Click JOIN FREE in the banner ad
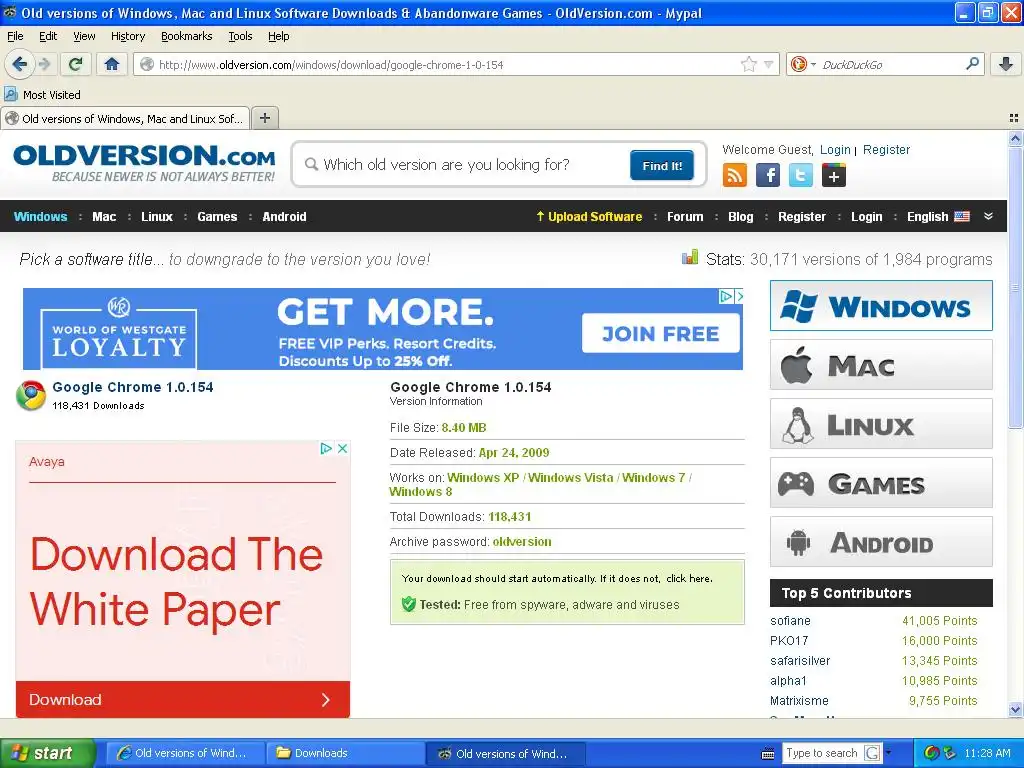 [x=660, y=333]
